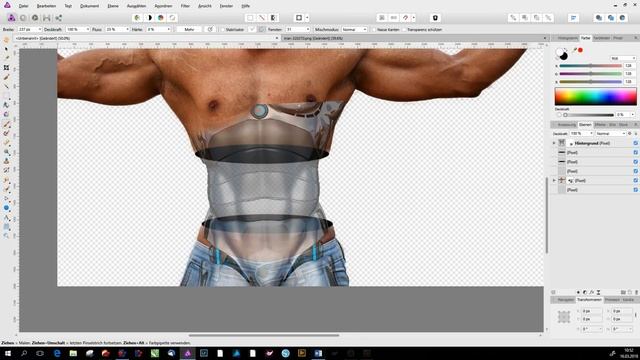The width and height of the screenshot is (640, 360).
Task: Select the Clone Brush stamp tool
Action: point(6,161)
